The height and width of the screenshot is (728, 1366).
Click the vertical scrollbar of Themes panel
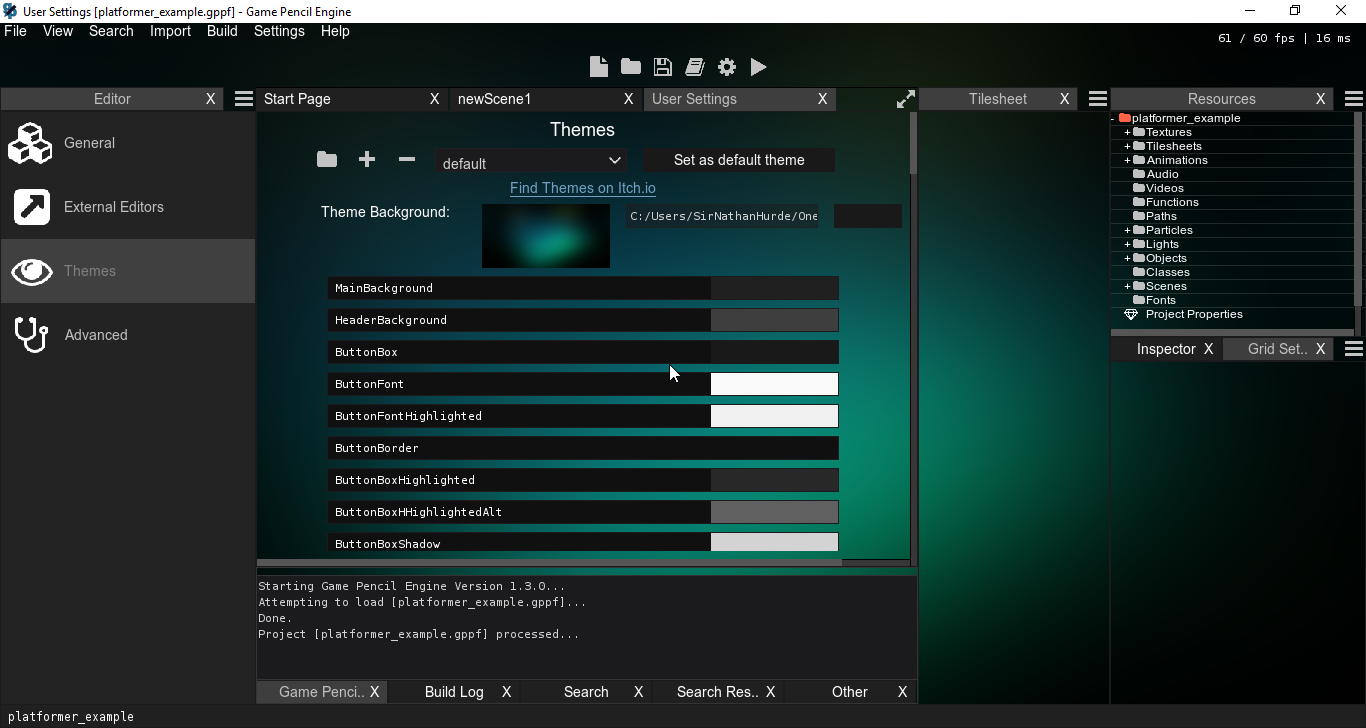913,143
